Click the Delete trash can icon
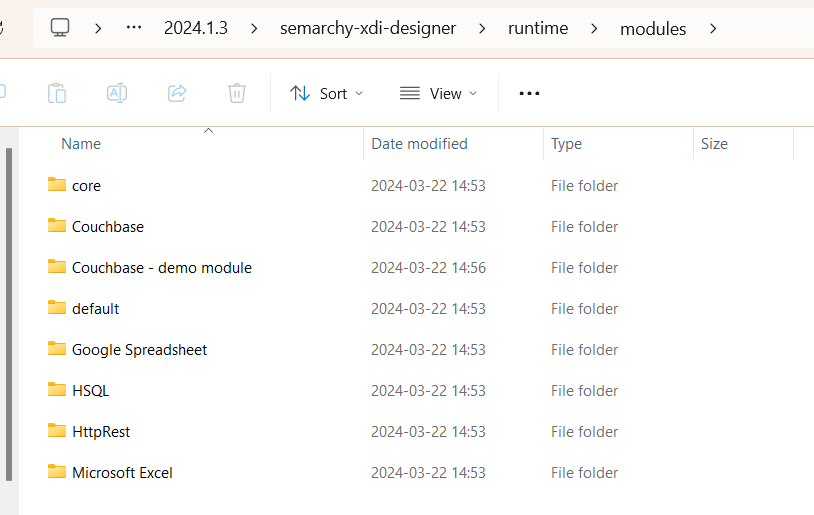Image resolution: width=814 pixels, height=515 pixels. [237, 93]
